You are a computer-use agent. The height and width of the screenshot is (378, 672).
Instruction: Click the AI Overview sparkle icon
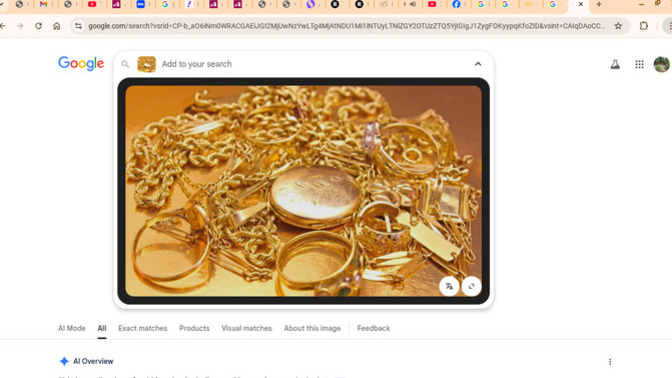64,361
